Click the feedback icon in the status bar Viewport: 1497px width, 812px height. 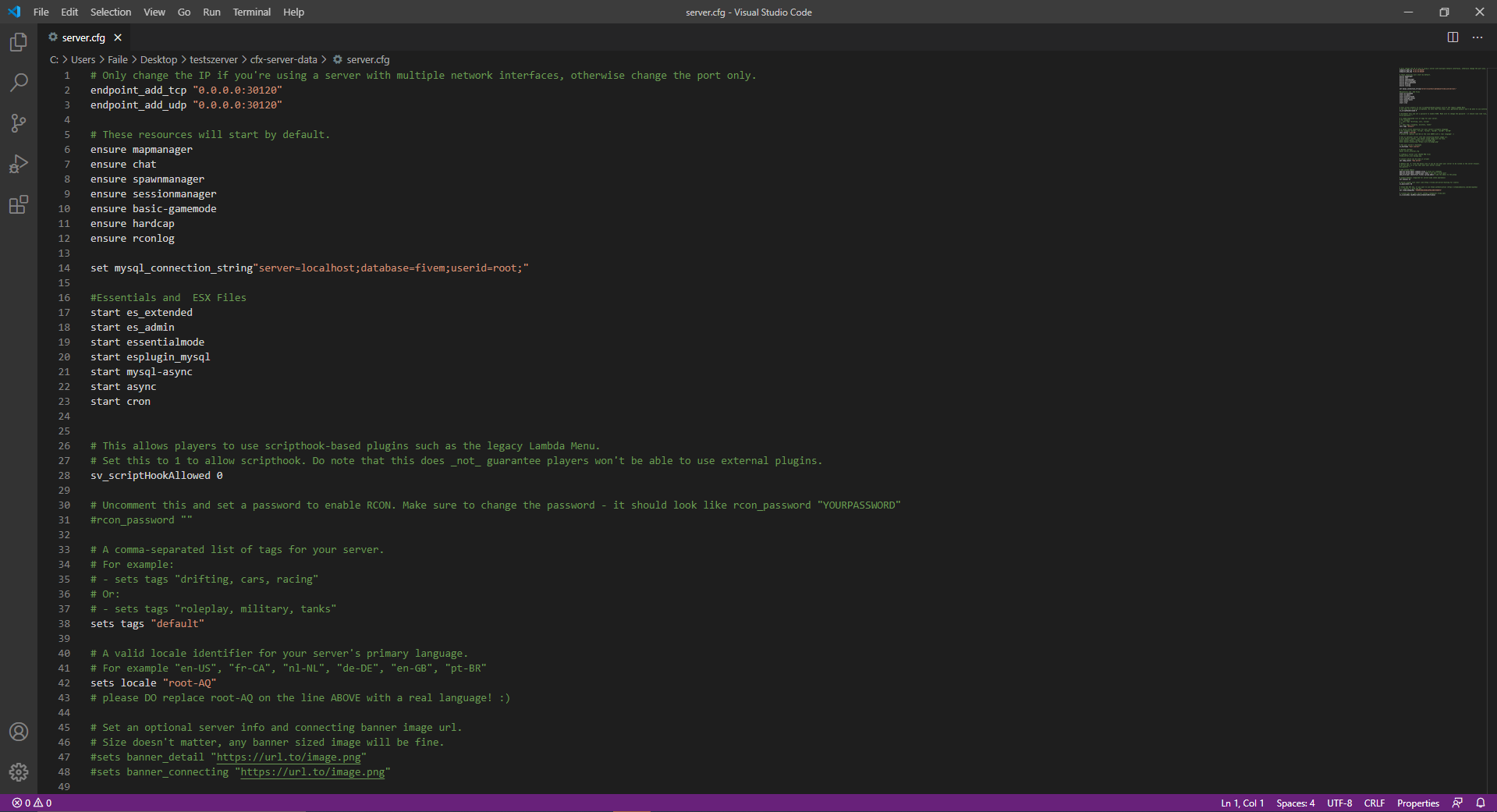click(x=1457, y=803)
